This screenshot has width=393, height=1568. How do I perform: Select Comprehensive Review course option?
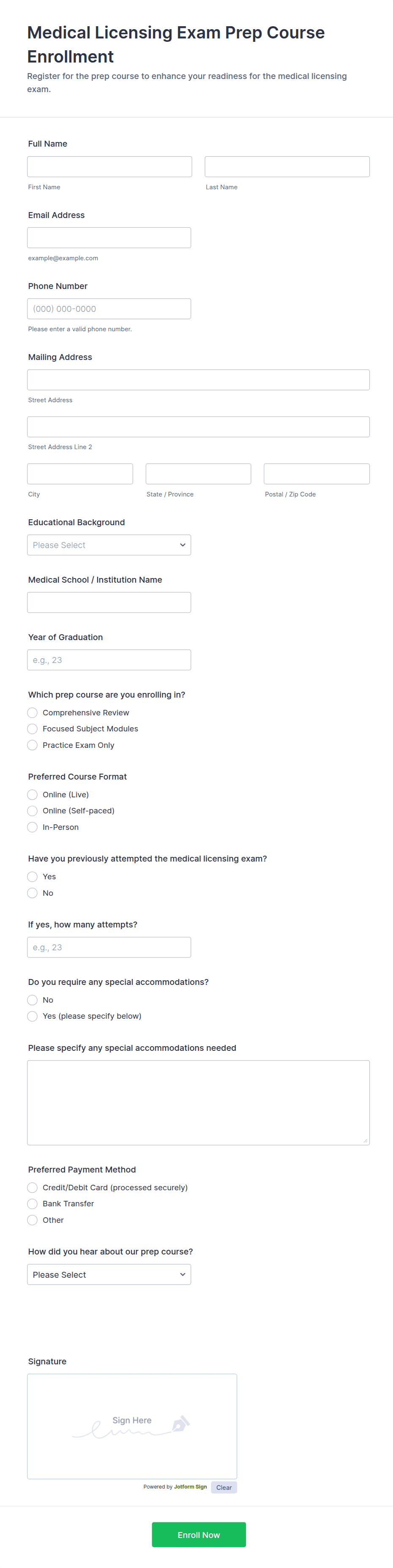[33, 713]
